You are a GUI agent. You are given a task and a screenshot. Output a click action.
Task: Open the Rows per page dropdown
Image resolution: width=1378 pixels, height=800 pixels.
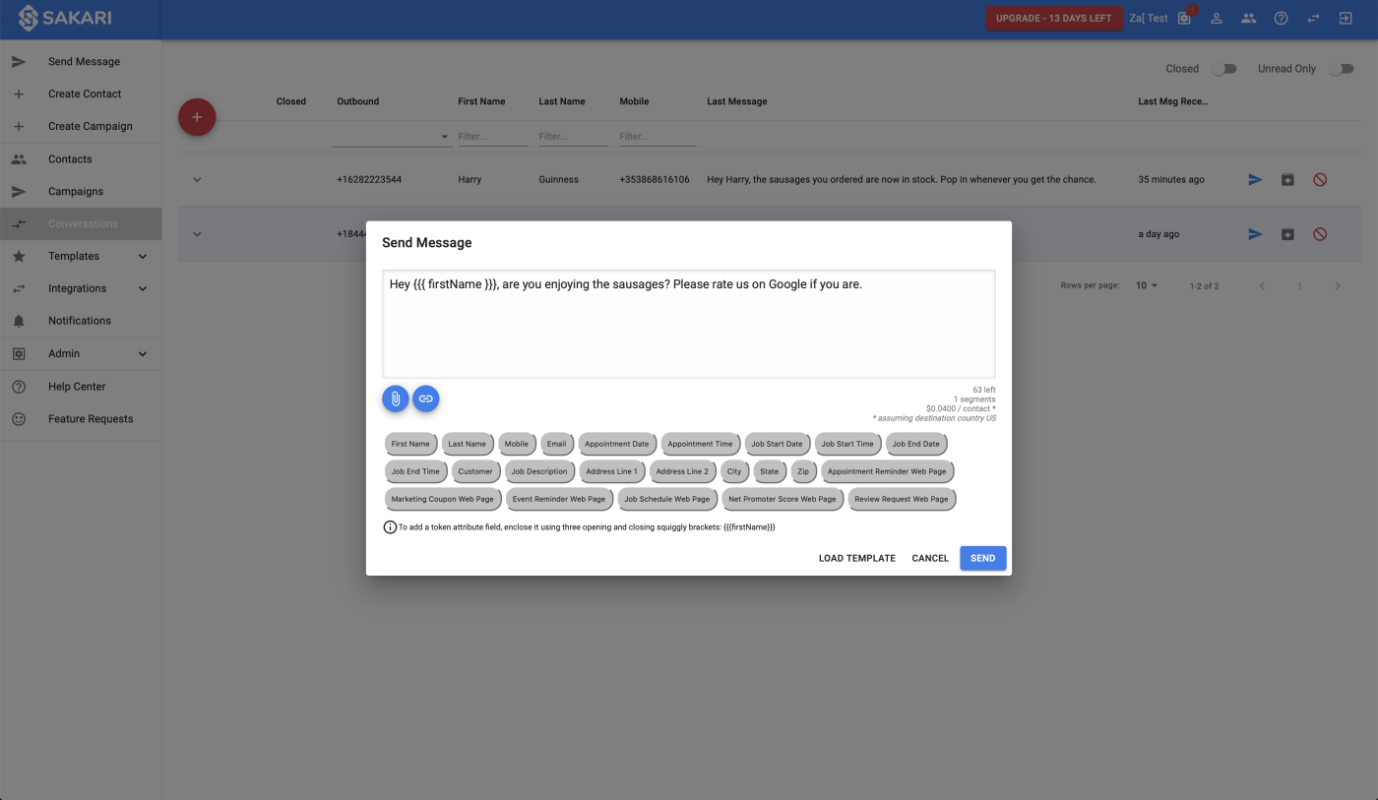click(x=1147, y=286)
